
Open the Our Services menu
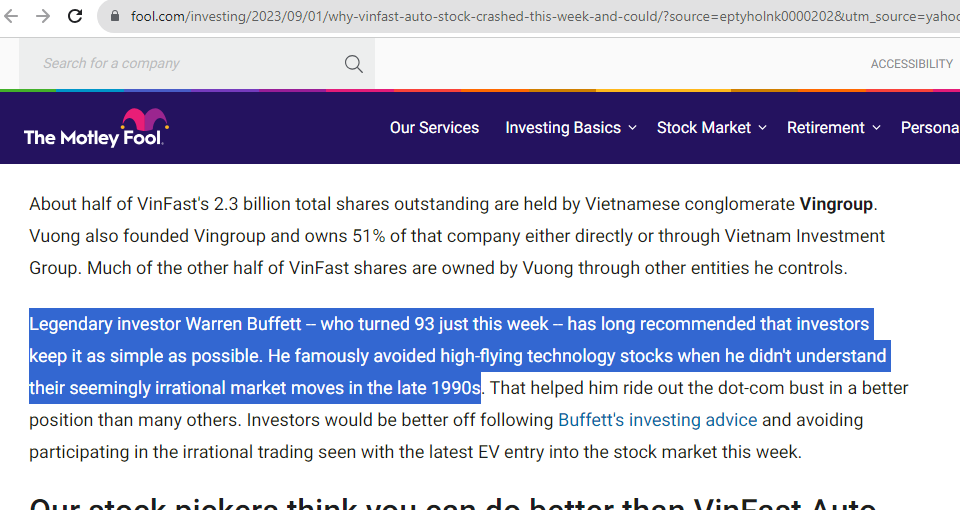434,128
